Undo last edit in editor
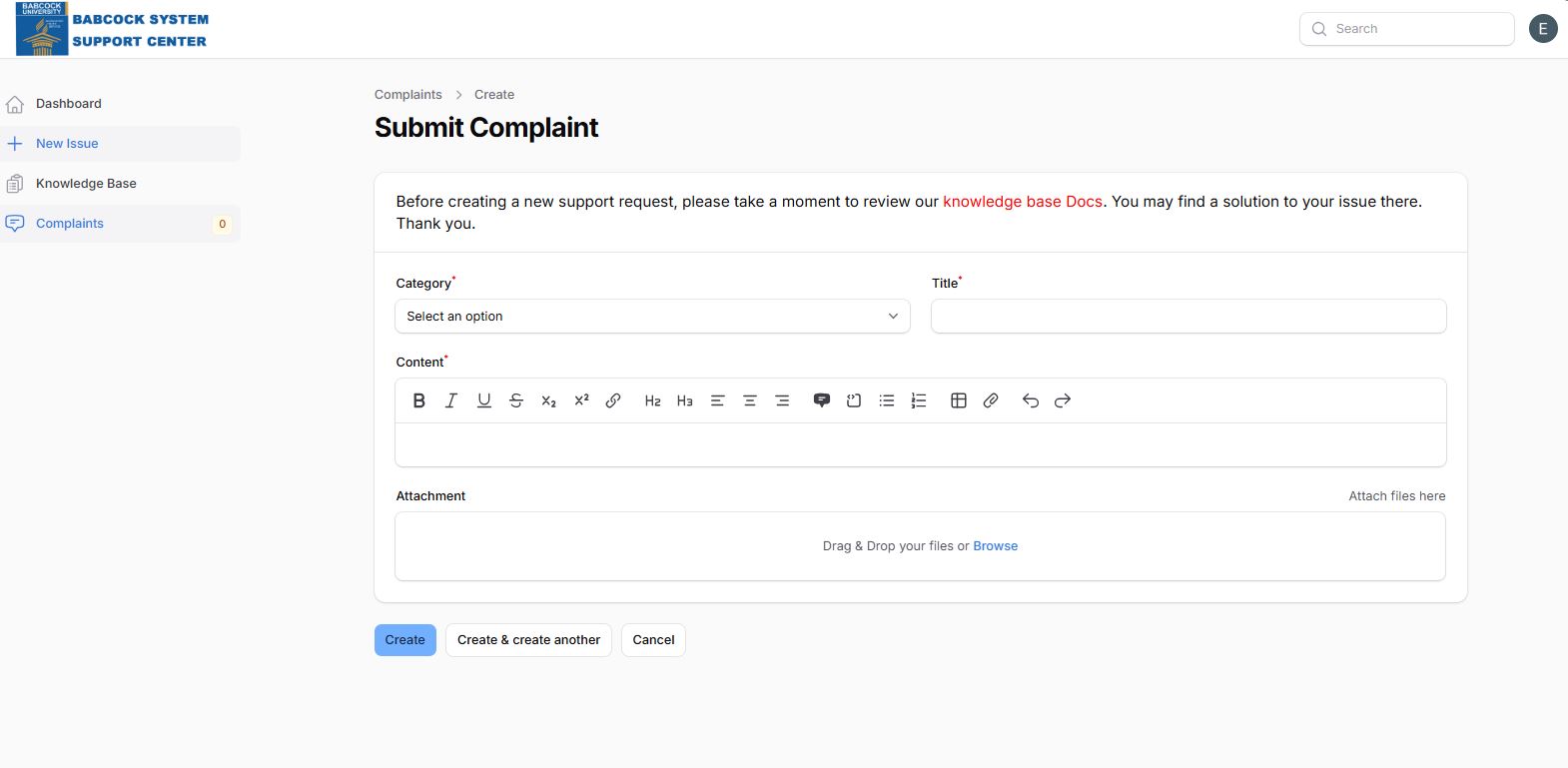 coord(1031,400)
